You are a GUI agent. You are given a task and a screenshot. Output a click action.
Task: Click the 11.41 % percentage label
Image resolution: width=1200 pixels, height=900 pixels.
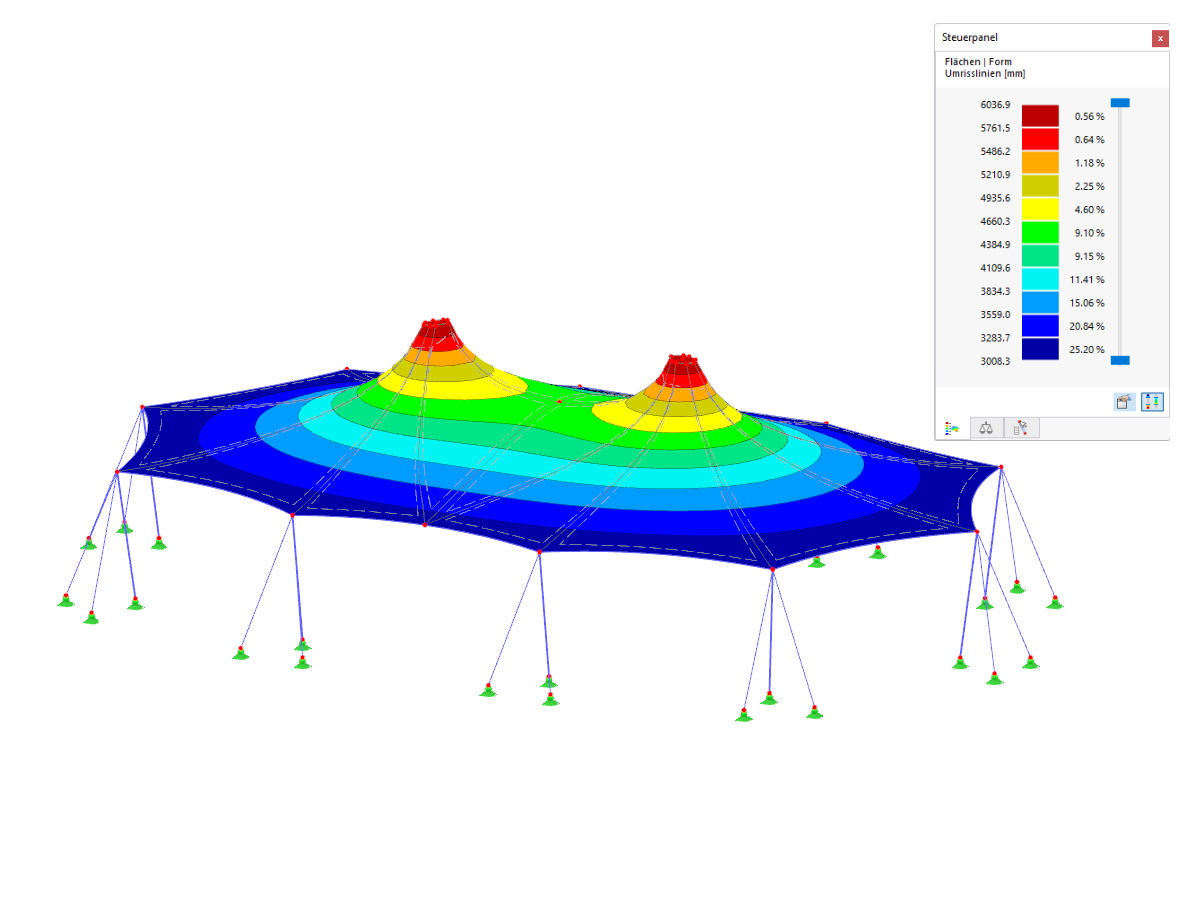click(1088, 279)
